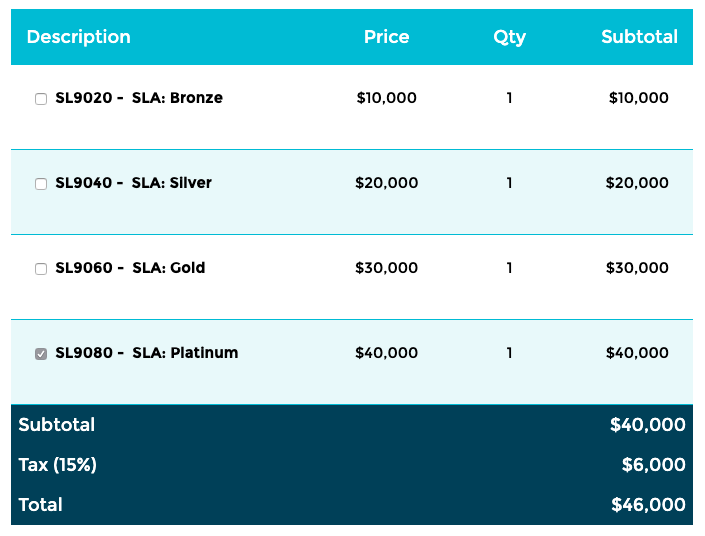The image size is (705, 536).
Task: Click the $6,000 tax amount
Action: (x=653, y=465)
